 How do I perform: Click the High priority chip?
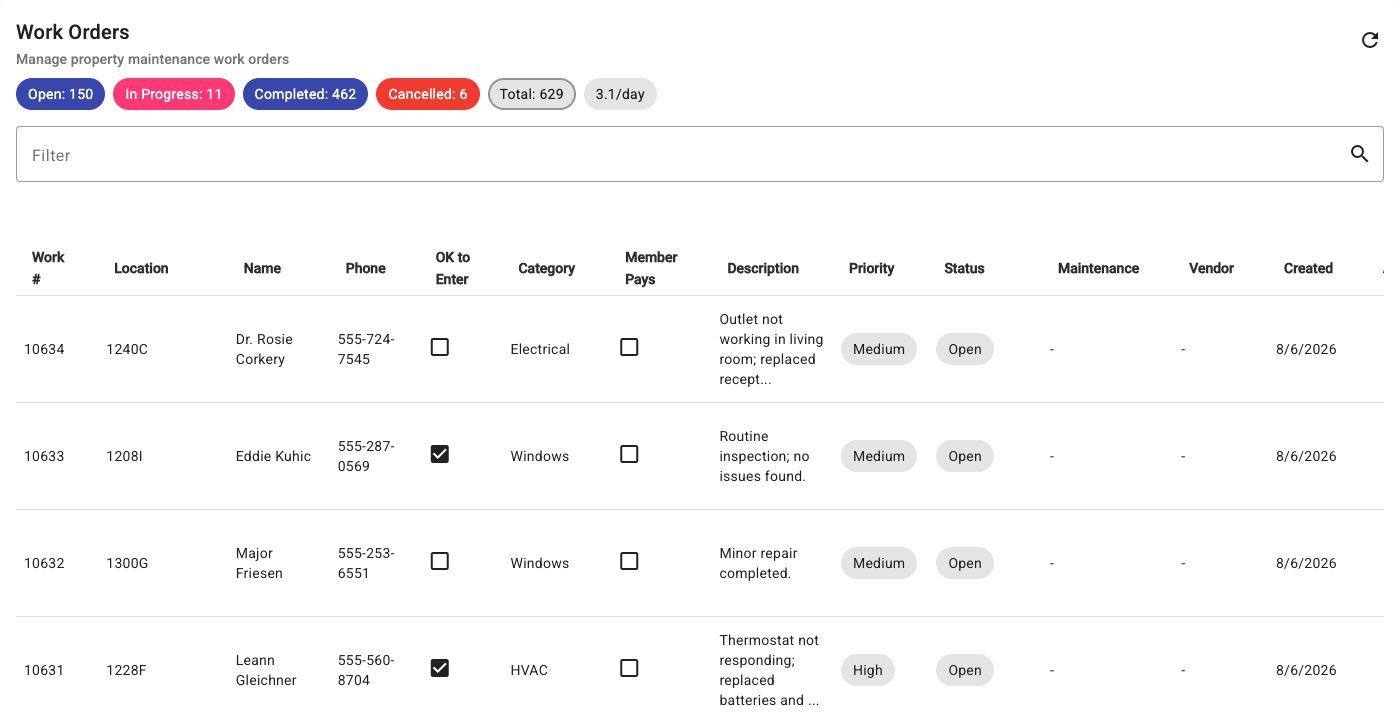(868, 670)
